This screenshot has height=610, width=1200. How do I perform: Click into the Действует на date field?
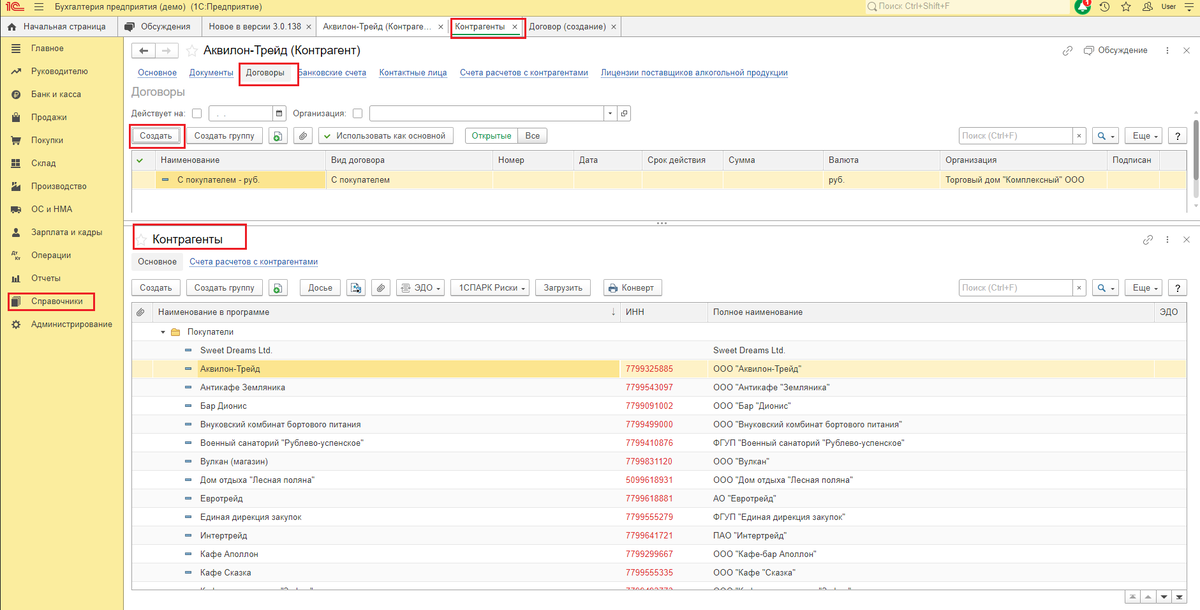pyautogui.click(x=239, y=113)
